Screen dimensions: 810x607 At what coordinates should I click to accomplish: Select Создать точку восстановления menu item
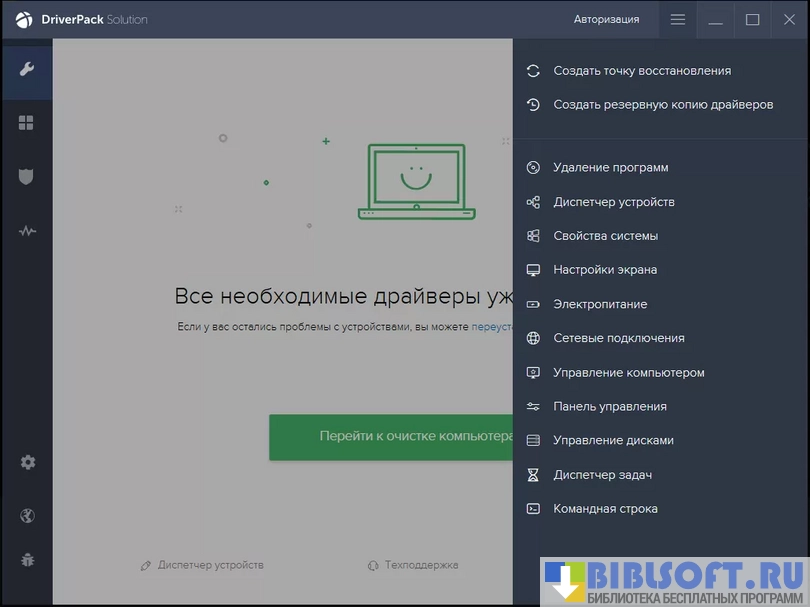(x=641, y=71)
